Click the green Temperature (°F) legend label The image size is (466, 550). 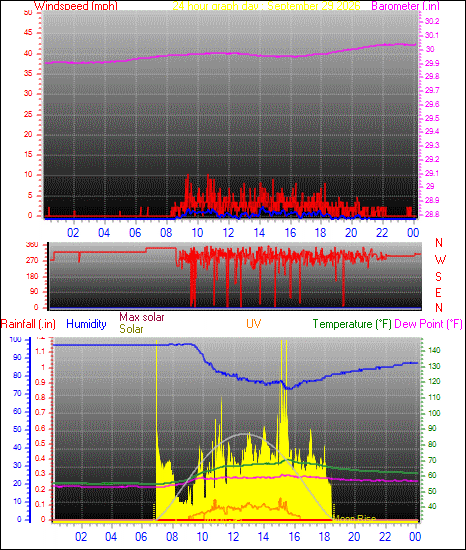[352, 324]
